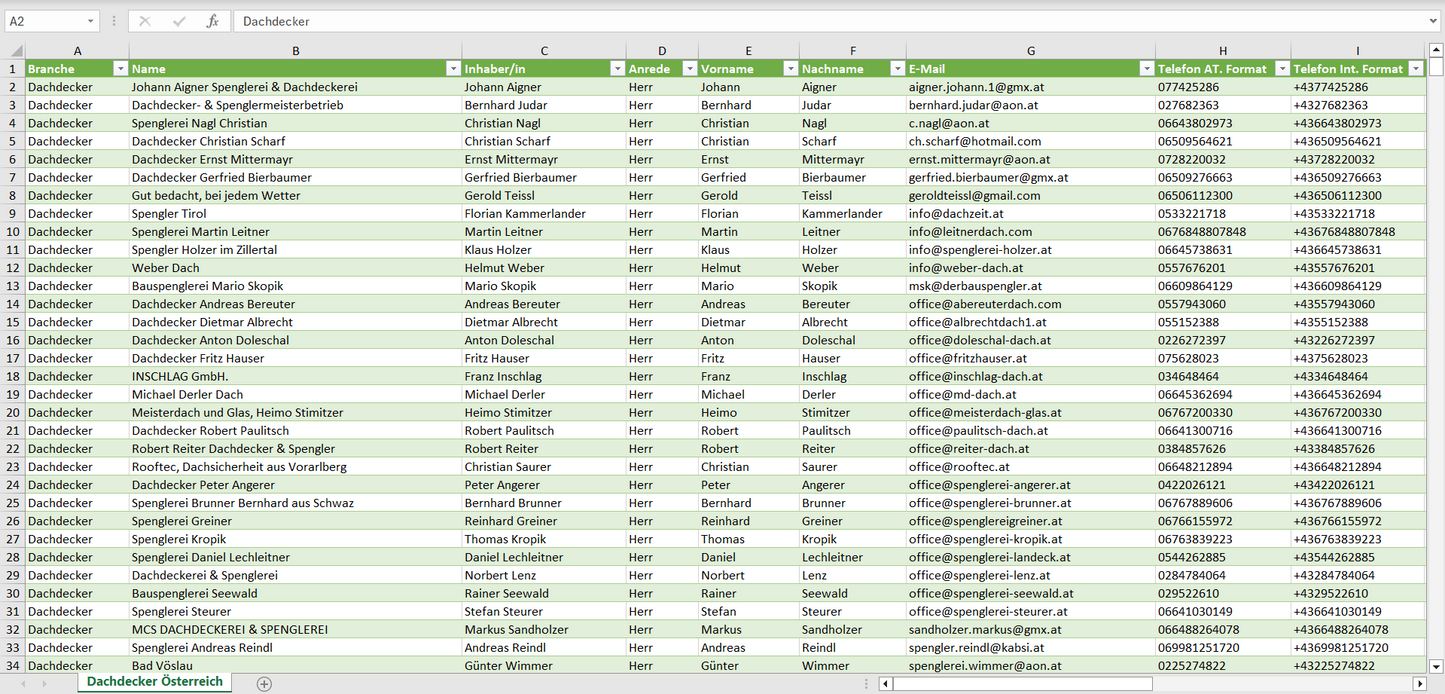Switch to Dachdecker Österreich sheet tab
The height and width of the screenshot is (694, 1445).
pos(155,682)
